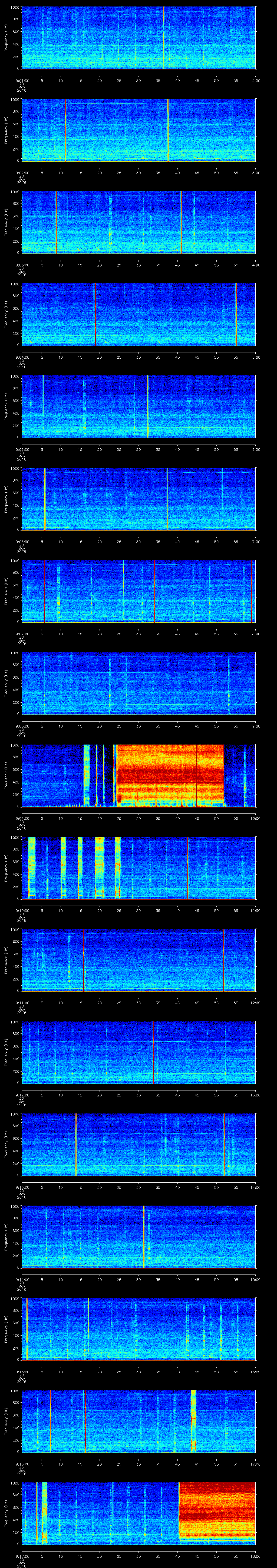Open the spectrogram panel starting at 9:07:00
This screenshot has height=1568, width=277.
(x=139, y=591)
